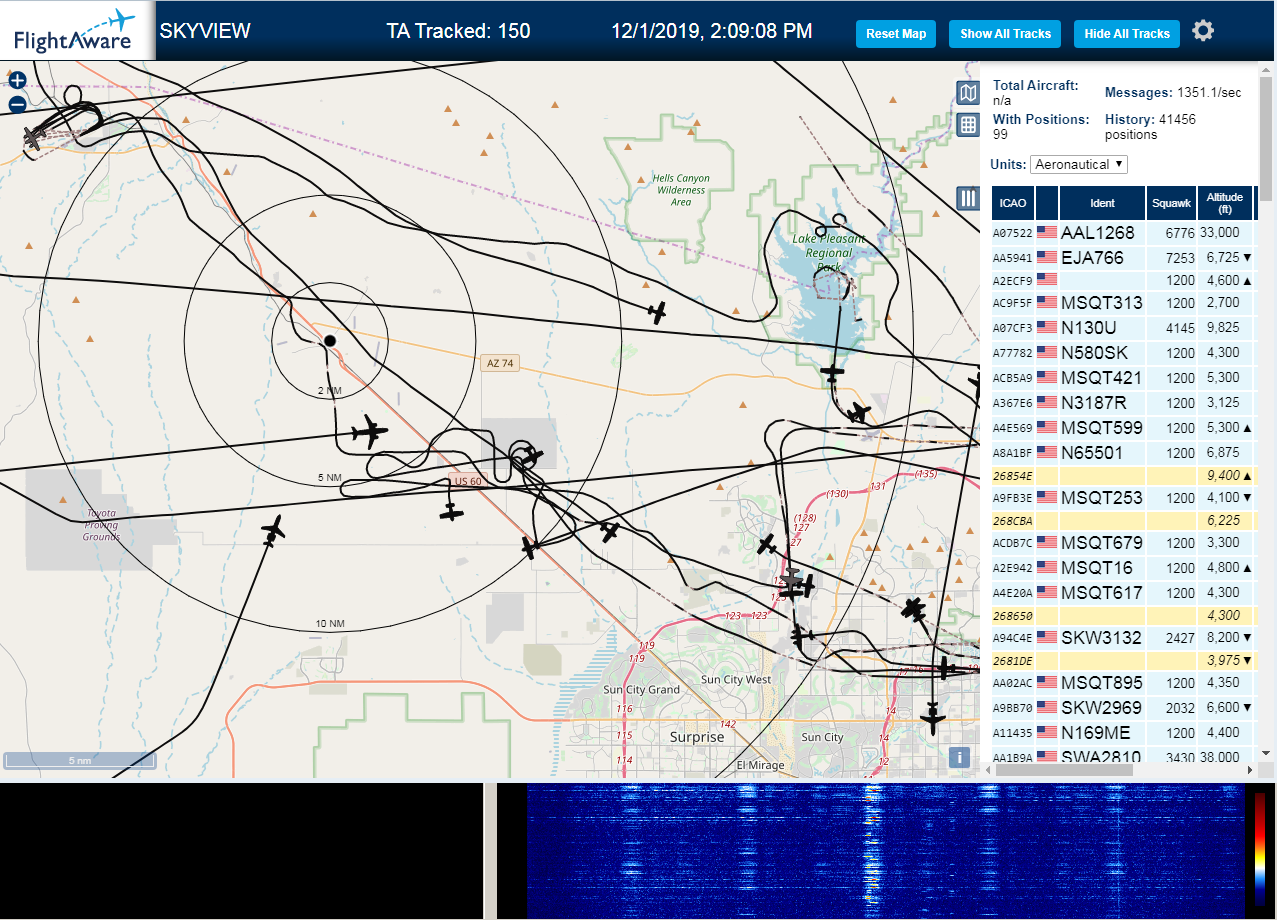Select the highlighted 268650 row
The width and height of the screenshot is (1277, 921).
coord(1122,616)
